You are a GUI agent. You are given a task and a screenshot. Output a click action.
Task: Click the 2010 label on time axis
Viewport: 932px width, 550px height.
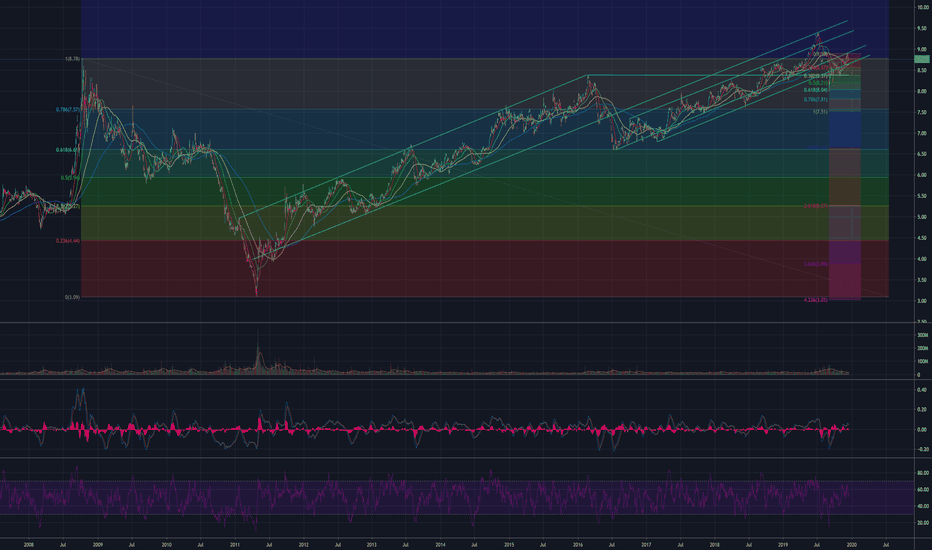click(166, 544)
